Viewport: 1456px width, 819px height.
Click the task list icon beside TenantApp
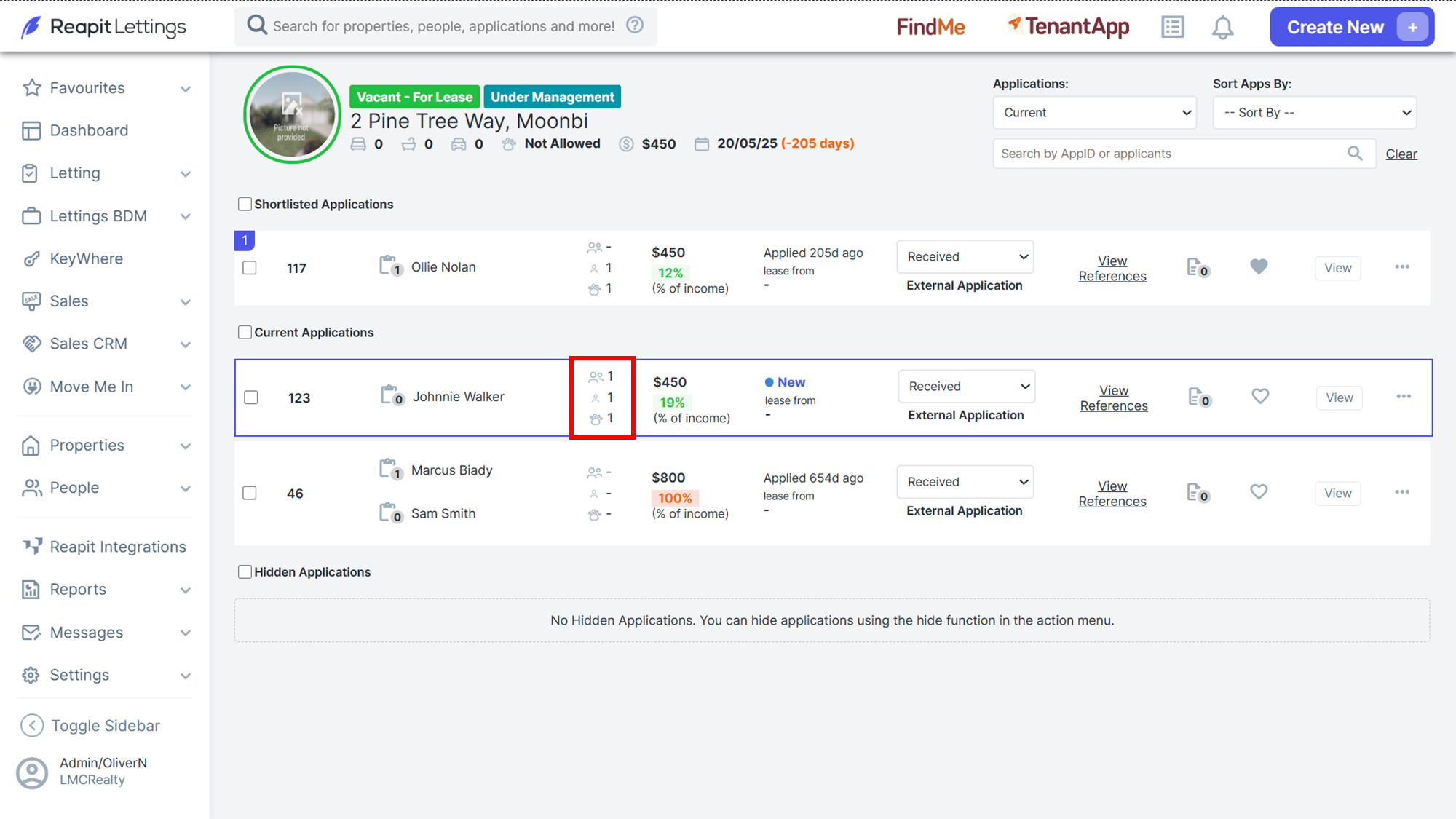point(1172,28)
